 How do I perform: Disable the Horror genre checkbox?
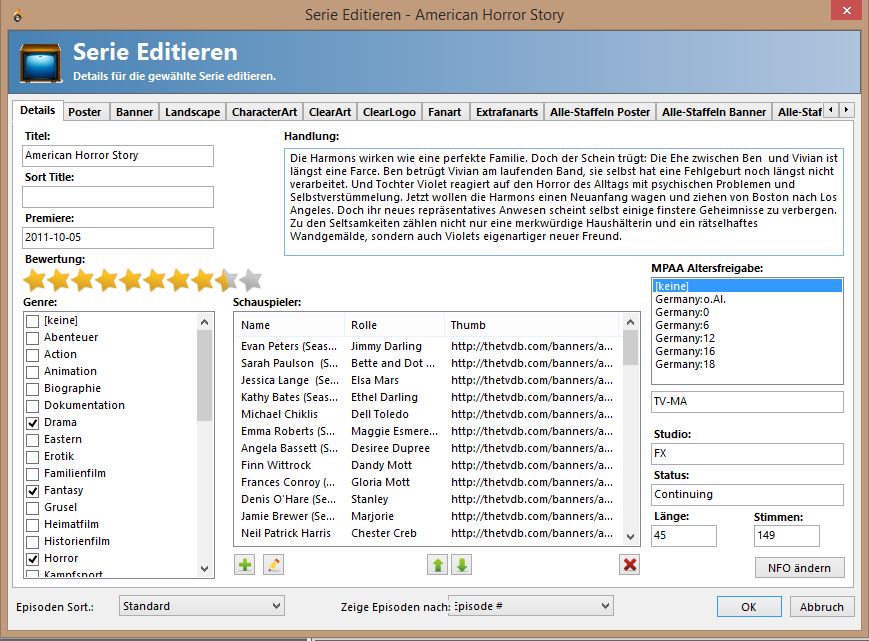[33, 558]
